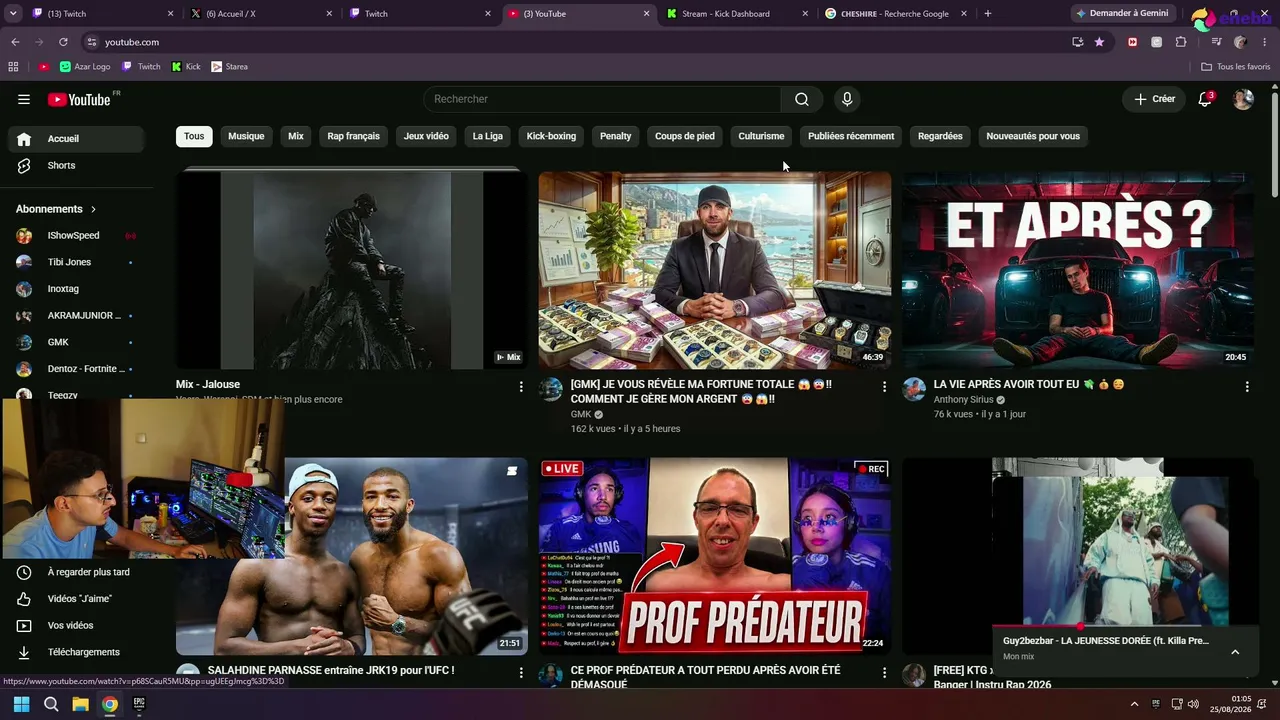Open the Kick bookmark
The image size is (1280, 720).
click(186, 67)
